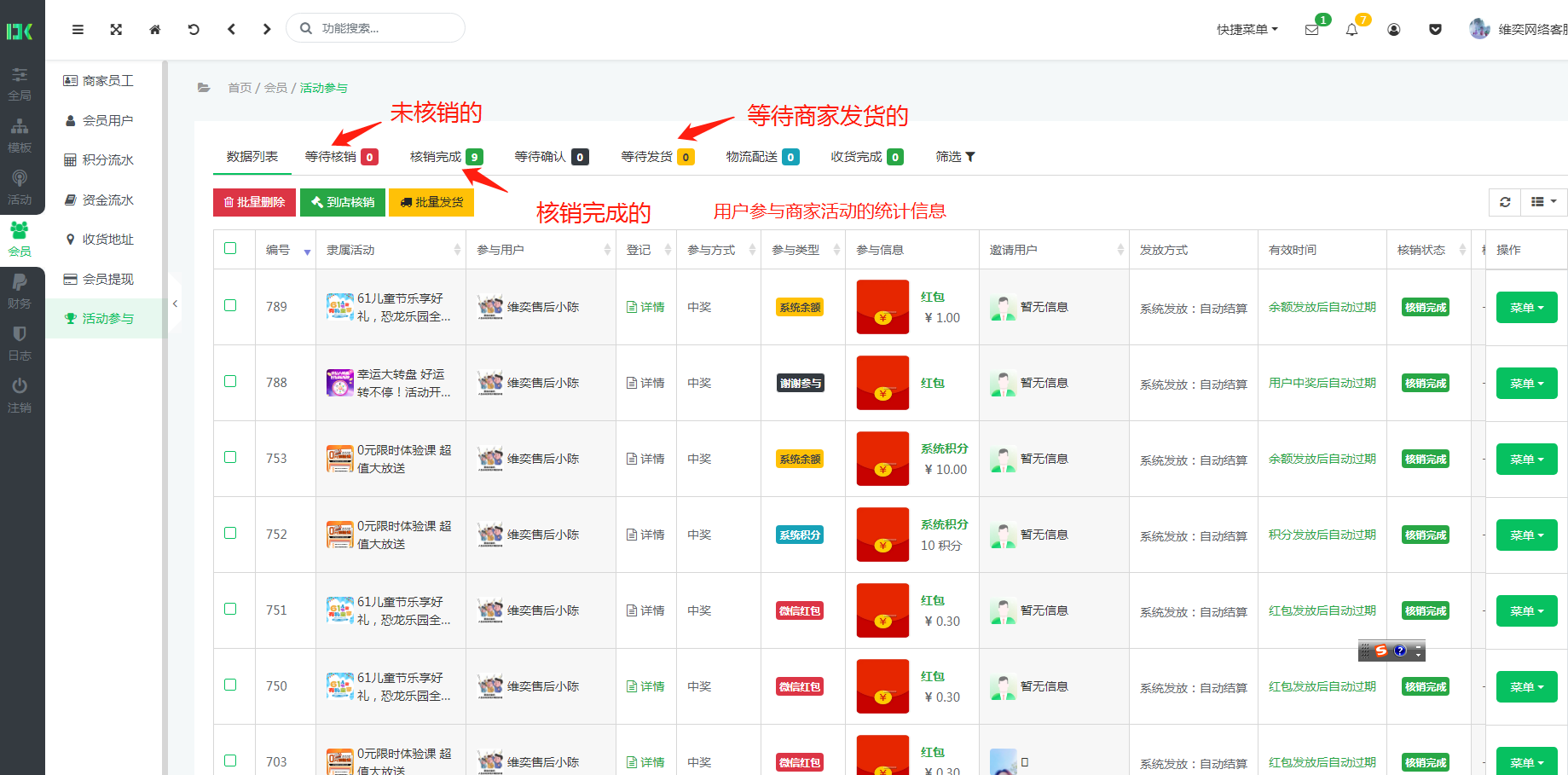Click the 批量删除 button
Viewport: 1568px width, 775px height.
(254, 202)
